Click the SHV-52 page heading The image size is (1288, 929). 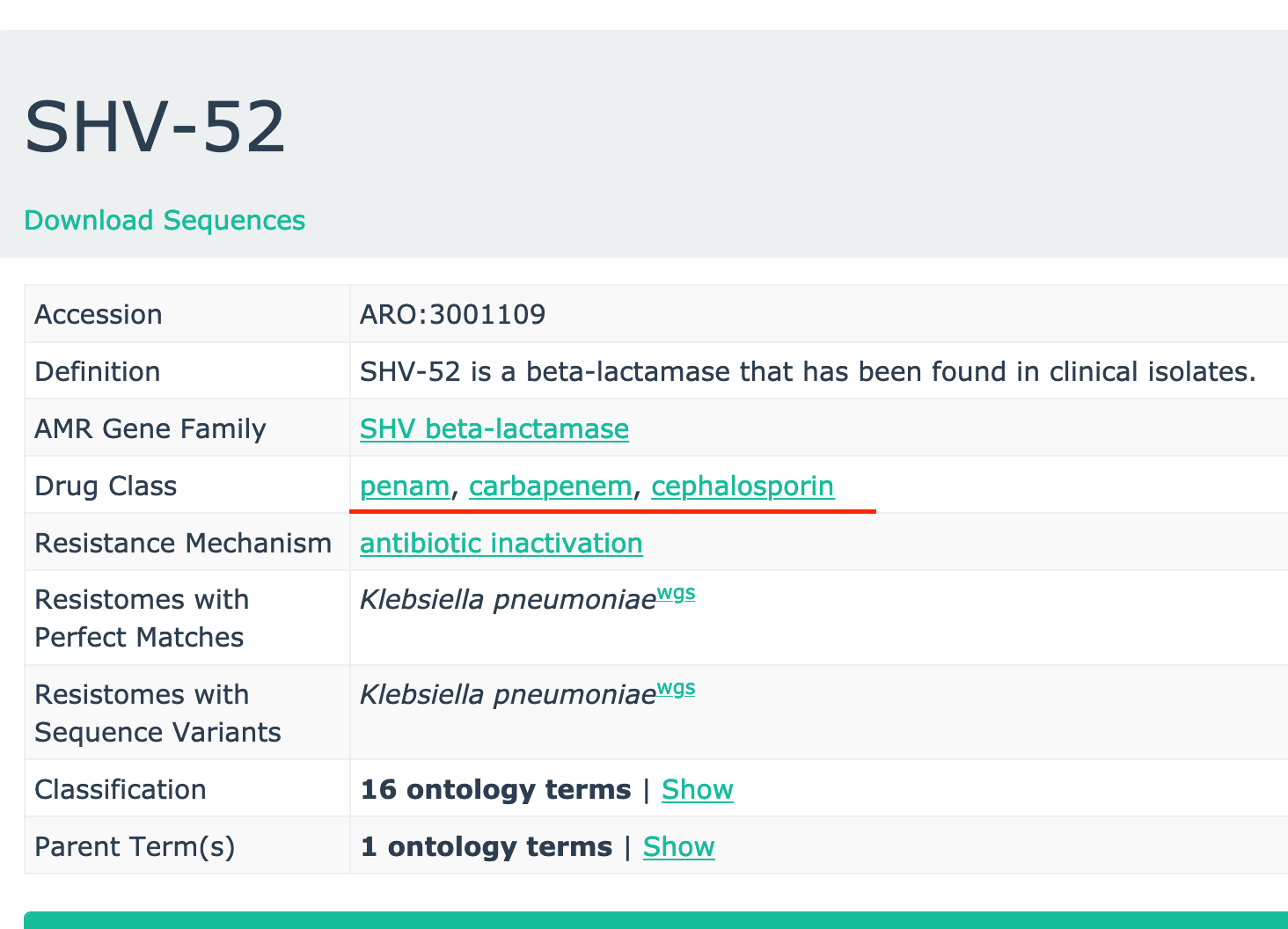pos(155,127)
